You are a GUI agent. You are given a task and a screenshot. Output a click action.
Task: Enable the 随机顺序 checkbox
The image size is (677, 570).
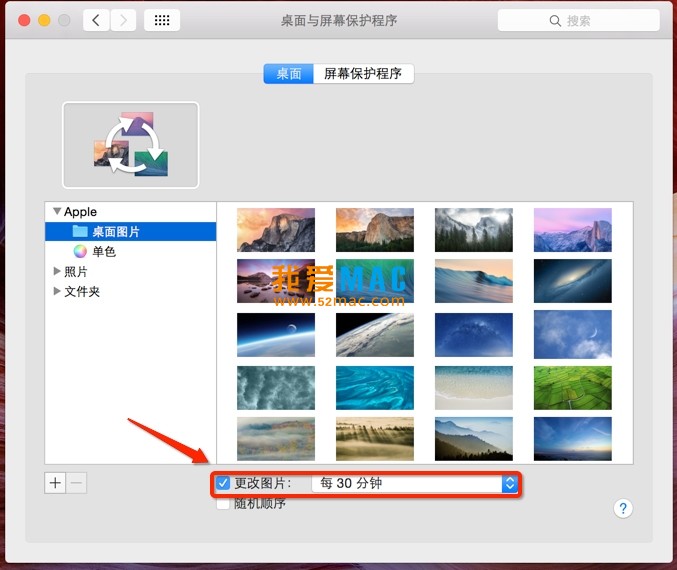coord(223,504)
